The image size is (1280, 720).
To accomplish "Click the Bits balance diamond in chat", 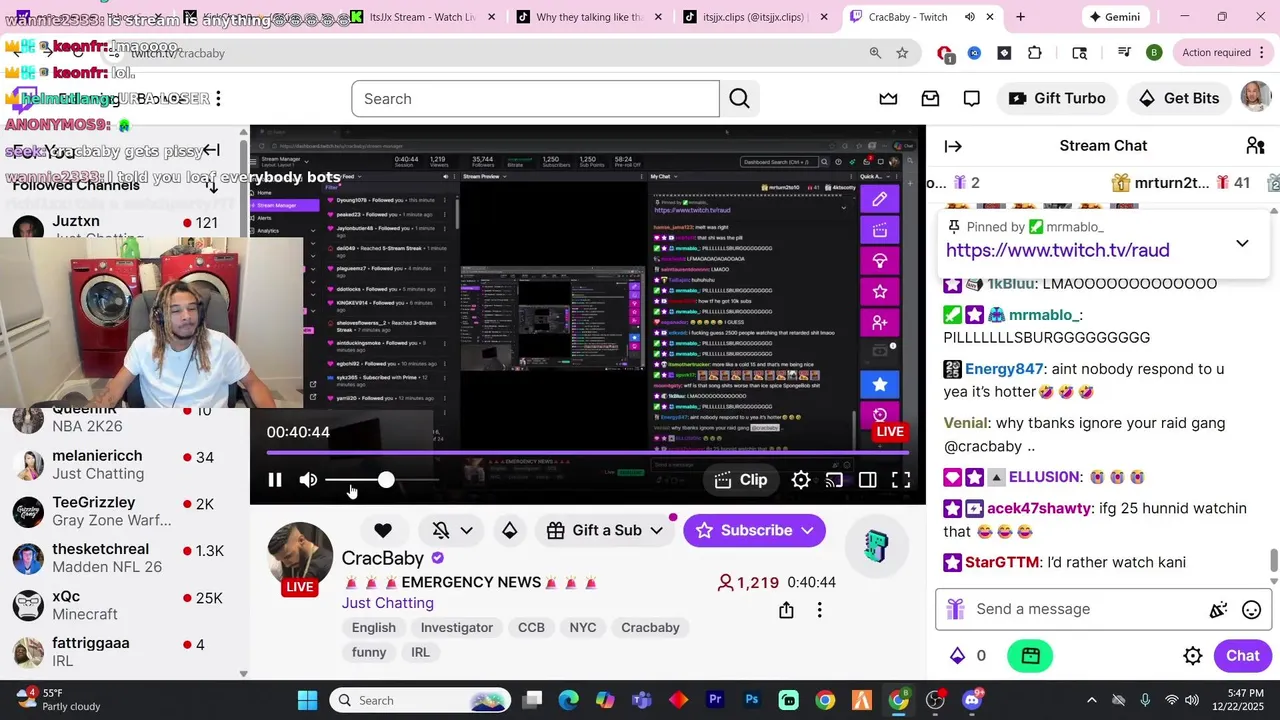I will click(x=957, y=656).
